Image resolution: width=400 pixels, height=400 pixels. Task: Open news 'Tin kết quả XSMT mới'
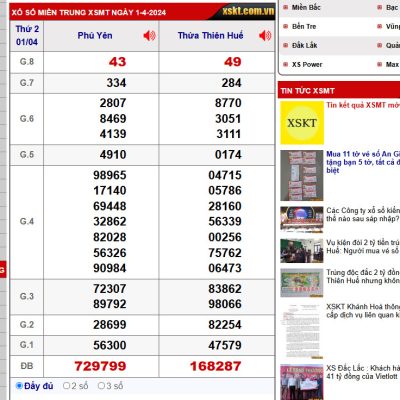363,105
